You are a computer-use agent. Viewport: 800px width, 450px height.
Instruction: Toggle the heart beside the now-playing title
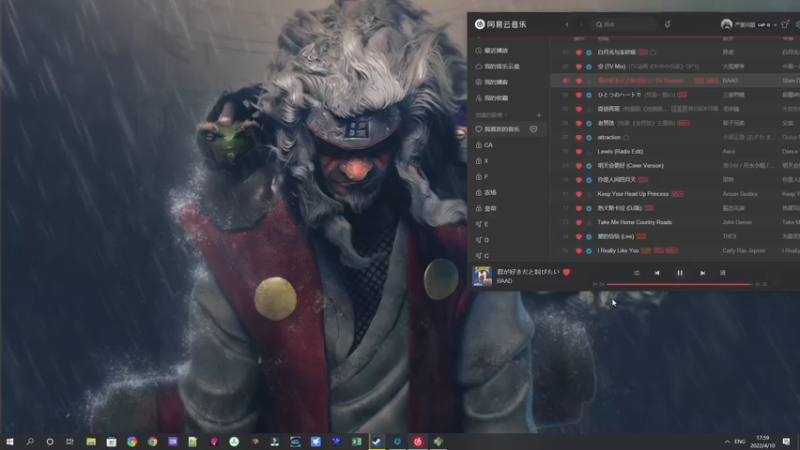566,272
